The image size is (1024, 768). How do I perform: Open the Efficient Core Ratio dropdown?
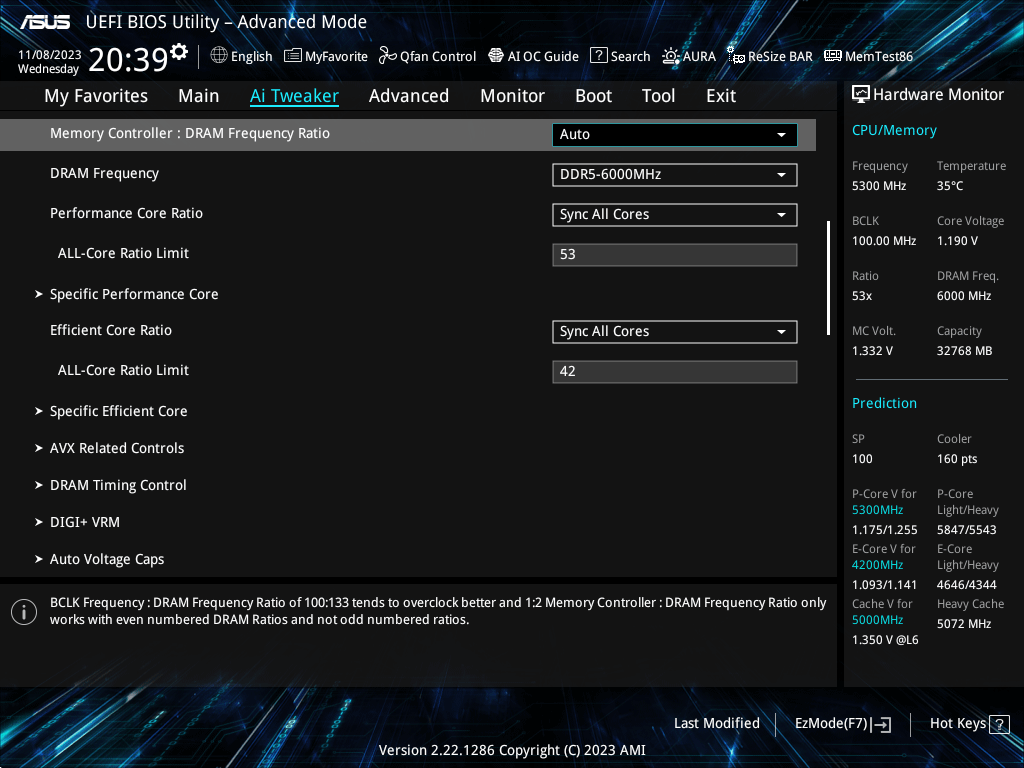675,332
